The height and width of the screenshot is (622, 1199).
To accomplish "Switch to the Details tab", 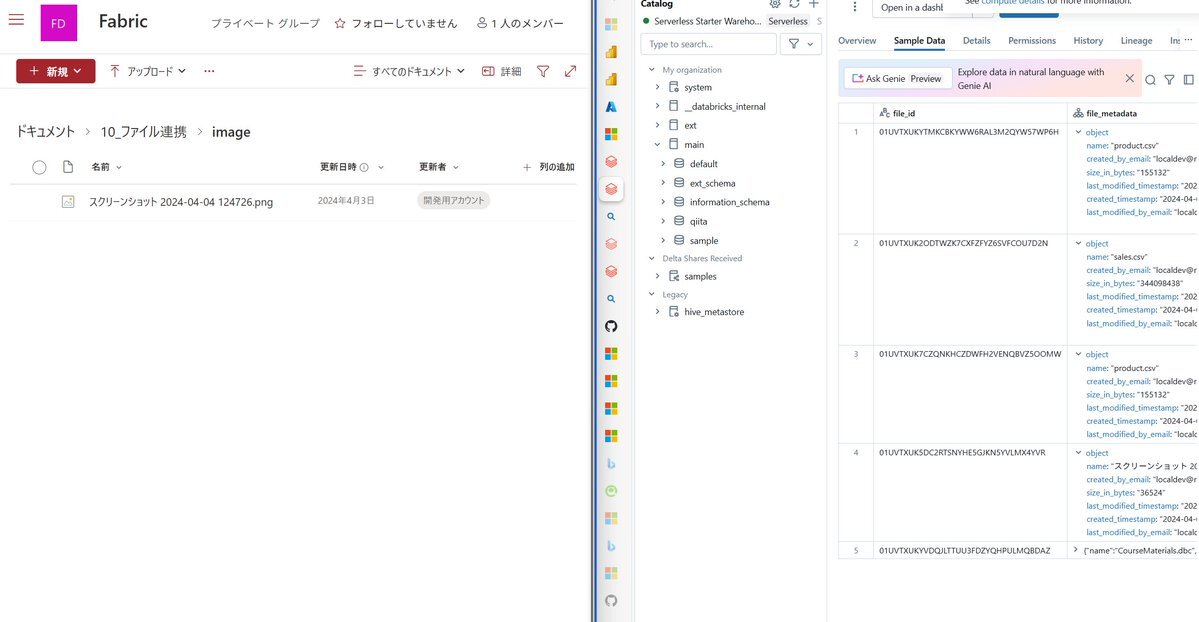I will point(976,41).
